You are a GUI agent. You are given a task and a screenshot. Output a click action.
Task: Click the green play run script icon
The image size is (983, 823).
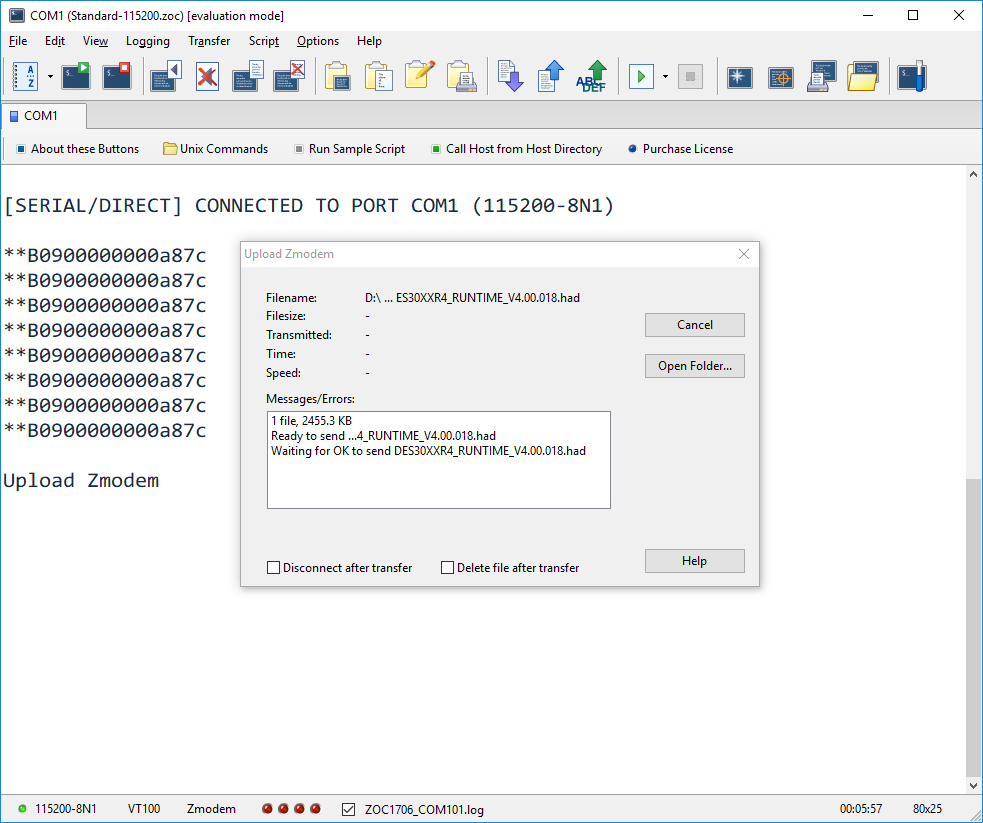pyautogui.click(x=641, y=77)
